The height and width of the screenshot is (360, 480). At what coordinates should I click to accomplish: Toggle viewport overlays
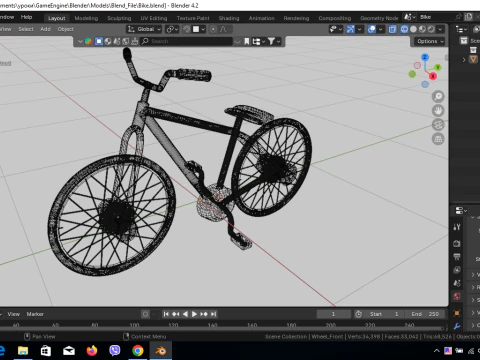click(372, 29)
